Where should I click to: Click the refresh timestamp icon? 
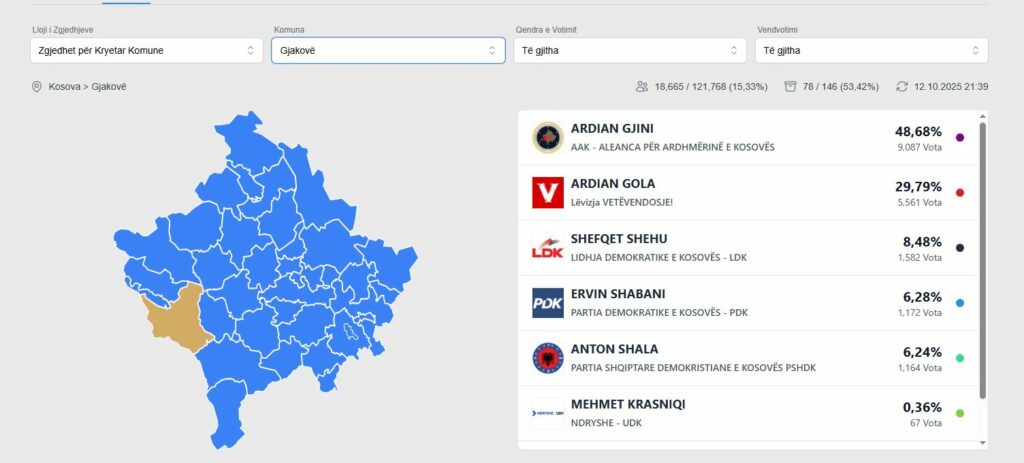[902, 87]
